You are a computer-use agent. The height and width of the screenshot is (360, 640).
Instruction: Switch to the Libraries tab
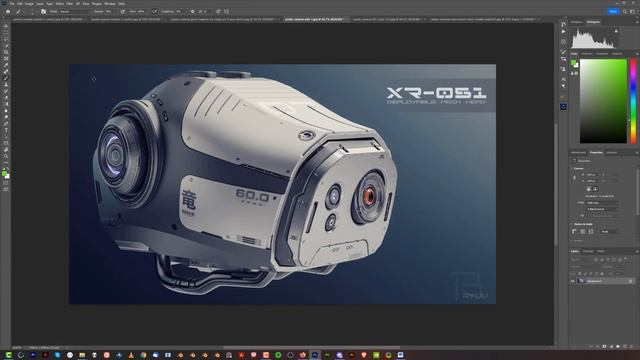(x=612, y=153)
